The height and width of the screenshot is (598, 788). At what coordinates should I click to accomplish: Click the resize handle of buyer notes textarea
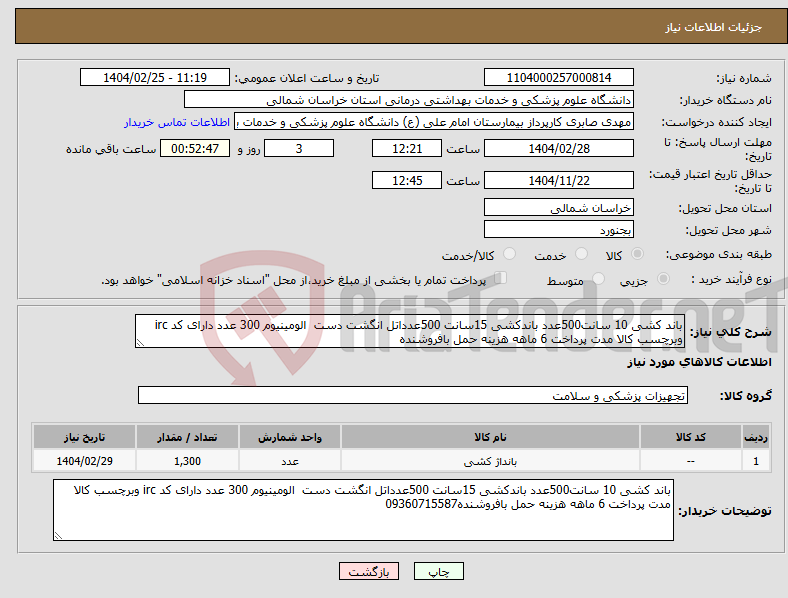58,536
